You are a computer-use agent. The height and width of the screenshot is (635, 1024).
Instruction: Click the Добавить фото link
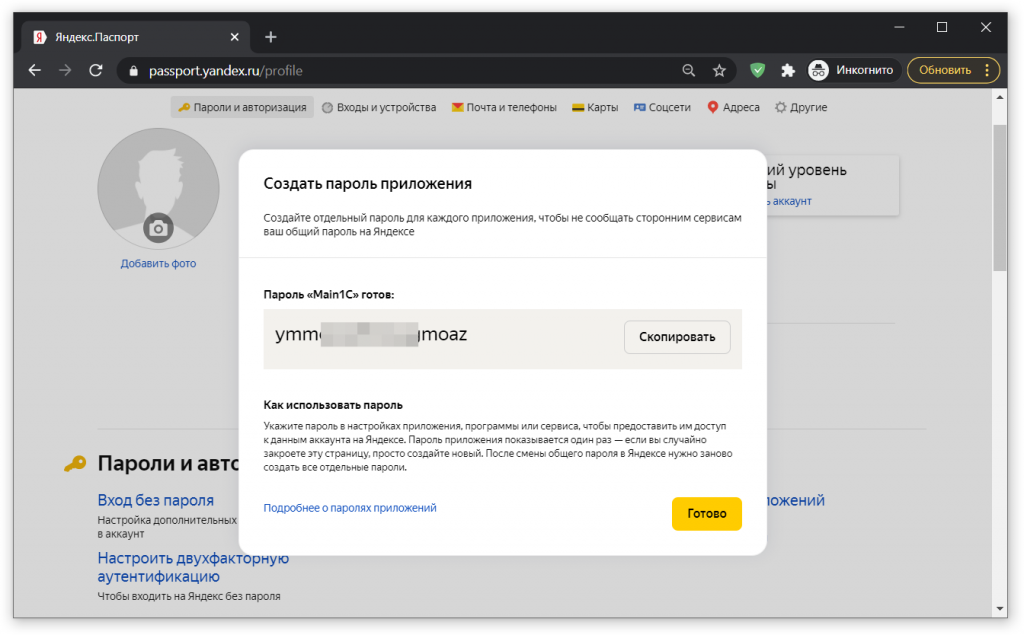coord(158,264)
